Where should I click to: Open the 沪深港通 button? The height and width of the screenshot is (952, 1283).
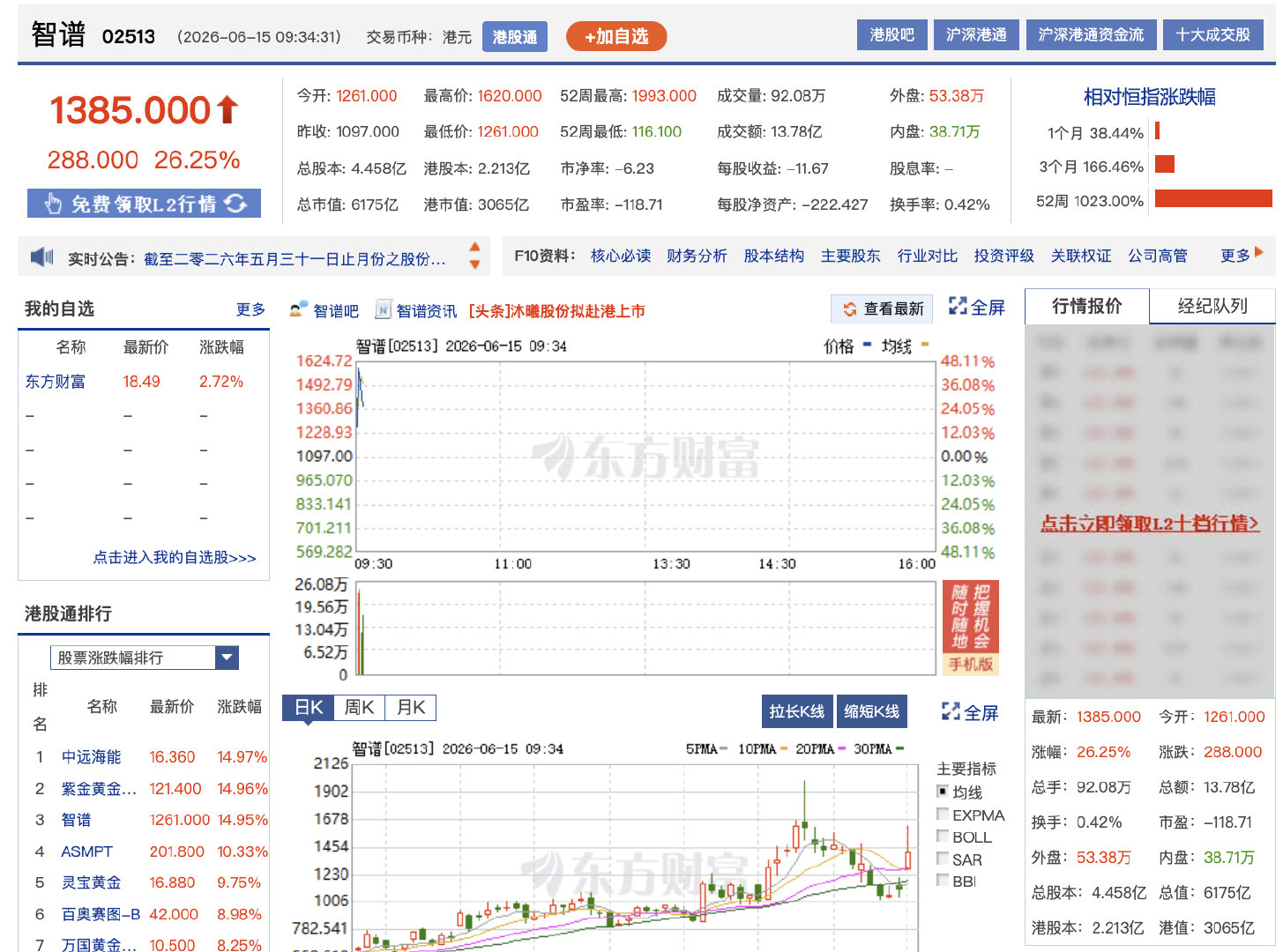976,34
